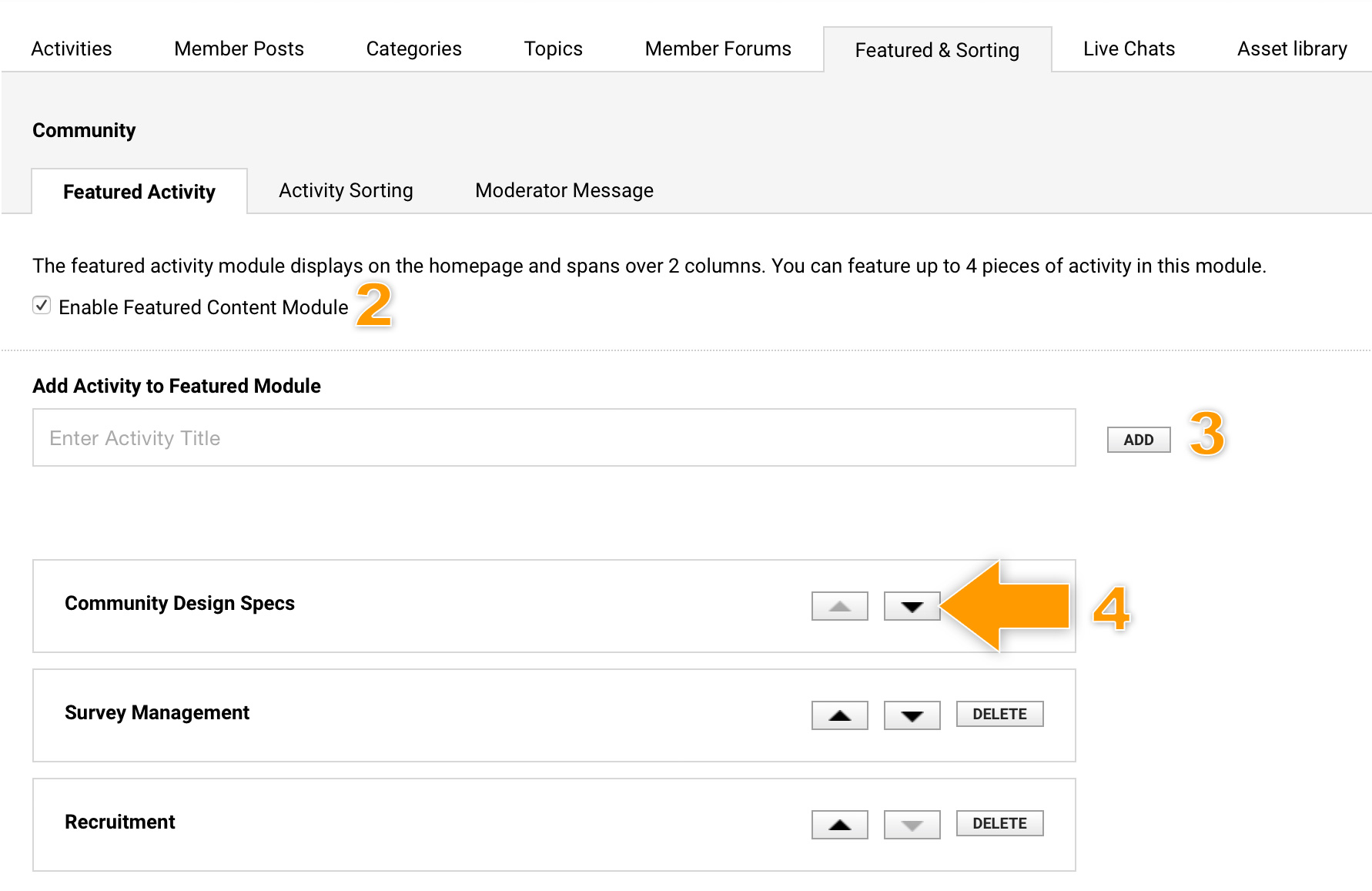Click the ADD button
The width and height of the screenshot is (1372, 891).
(1139, 440)
